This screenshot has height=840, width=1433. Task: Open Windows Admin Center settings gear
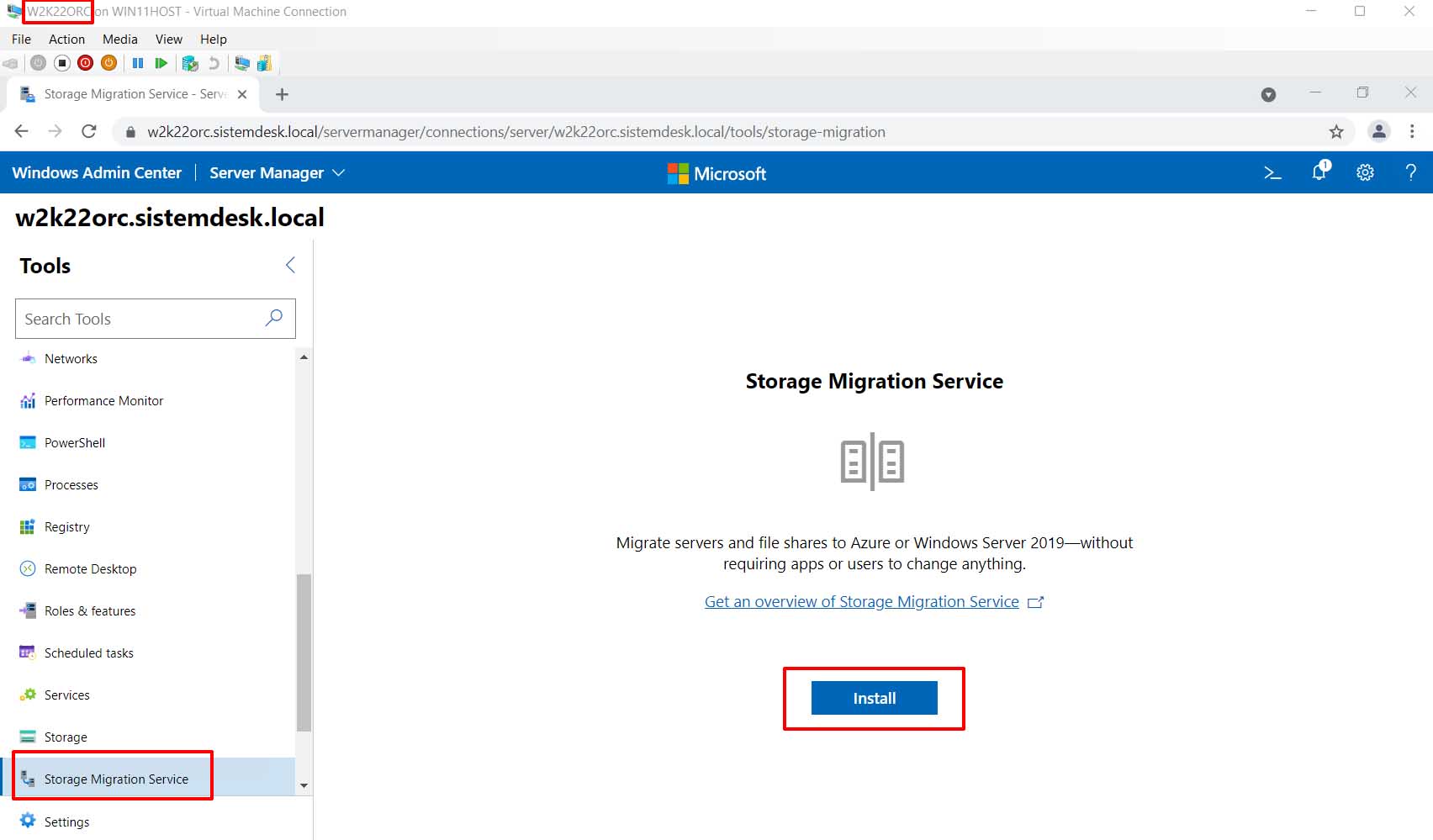1365,172
